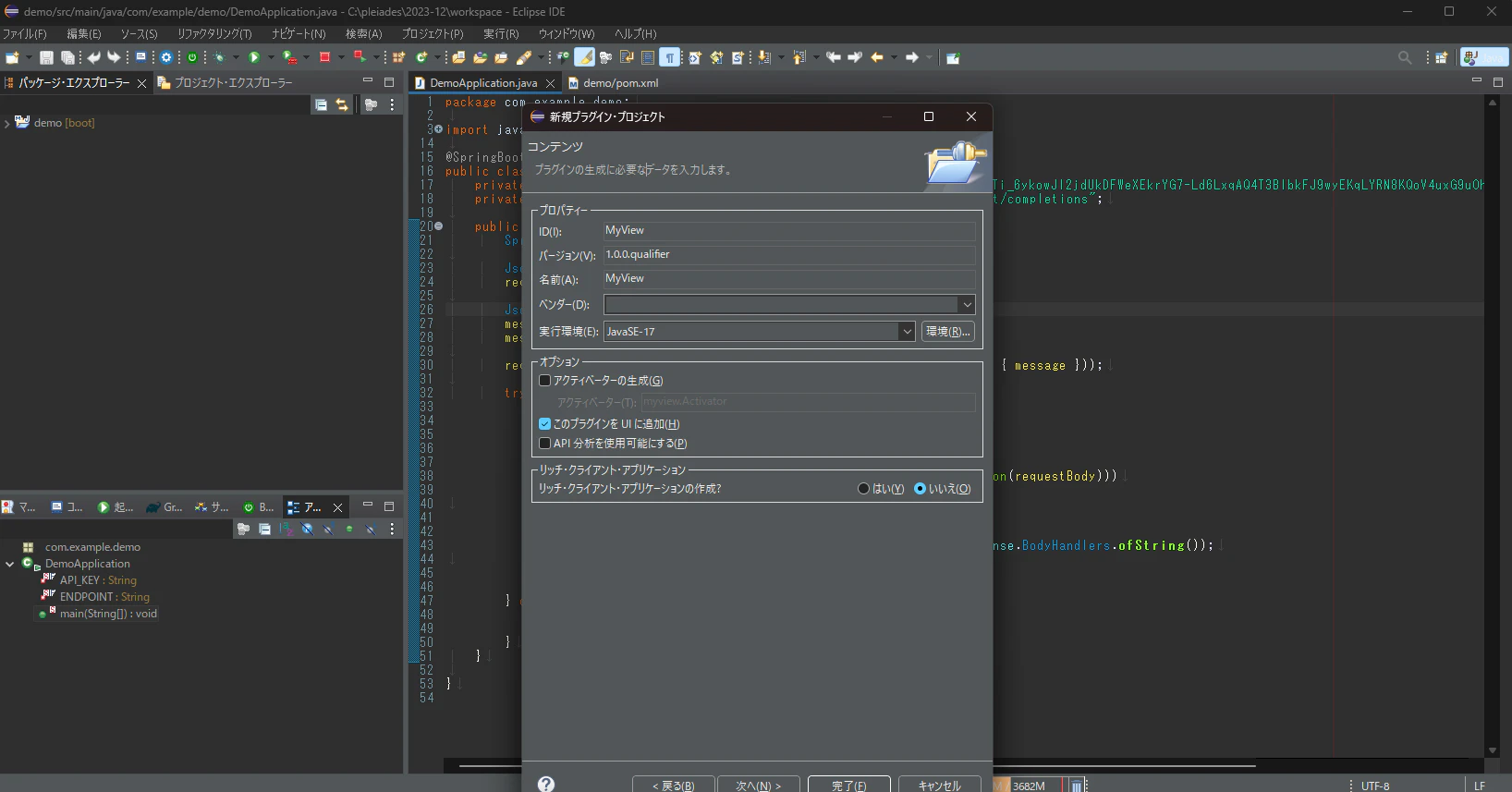
Task: Click the Open Type folder icon
Action: (x=480, y=57)
